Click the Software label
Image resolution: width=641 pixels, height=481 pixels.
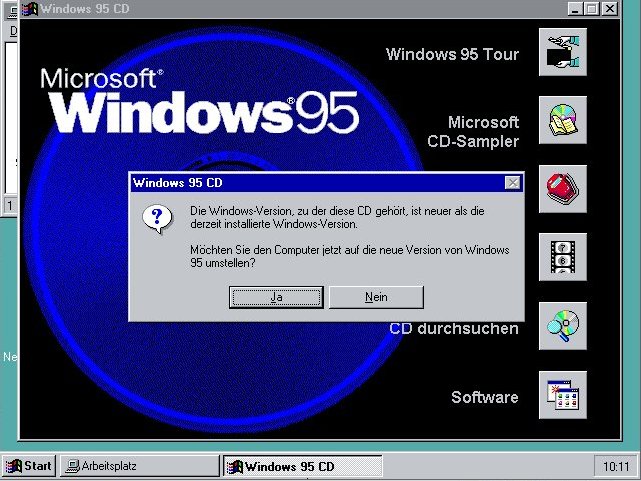[x=485, y=397]
